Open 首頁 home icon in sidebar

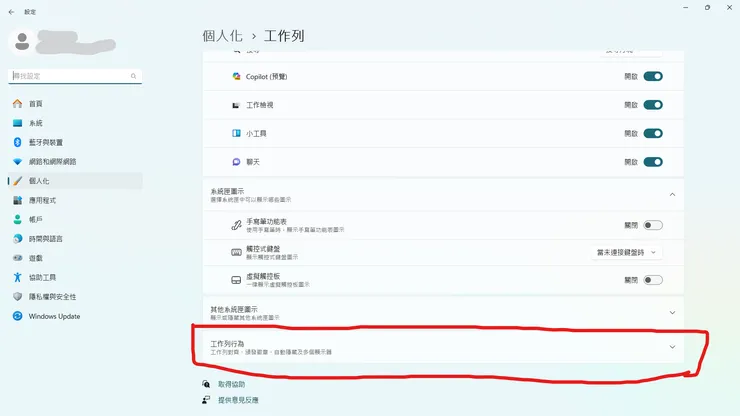(17, 103)
